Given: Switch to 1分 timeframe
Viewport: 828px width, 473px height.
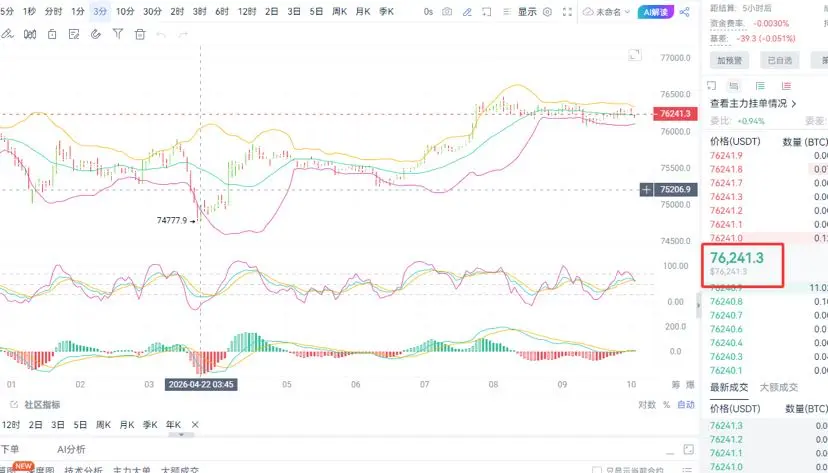Looking at the screenshot, I should pyautogui.click(x=78, y=11).
